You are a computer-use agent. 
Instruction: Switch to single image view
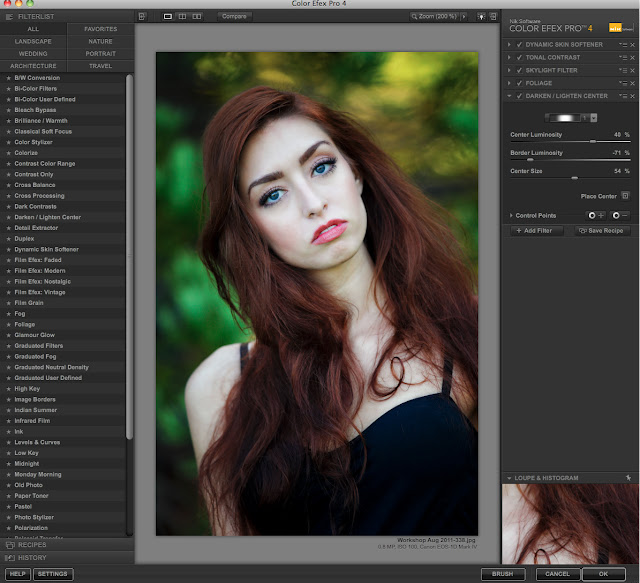168,17
